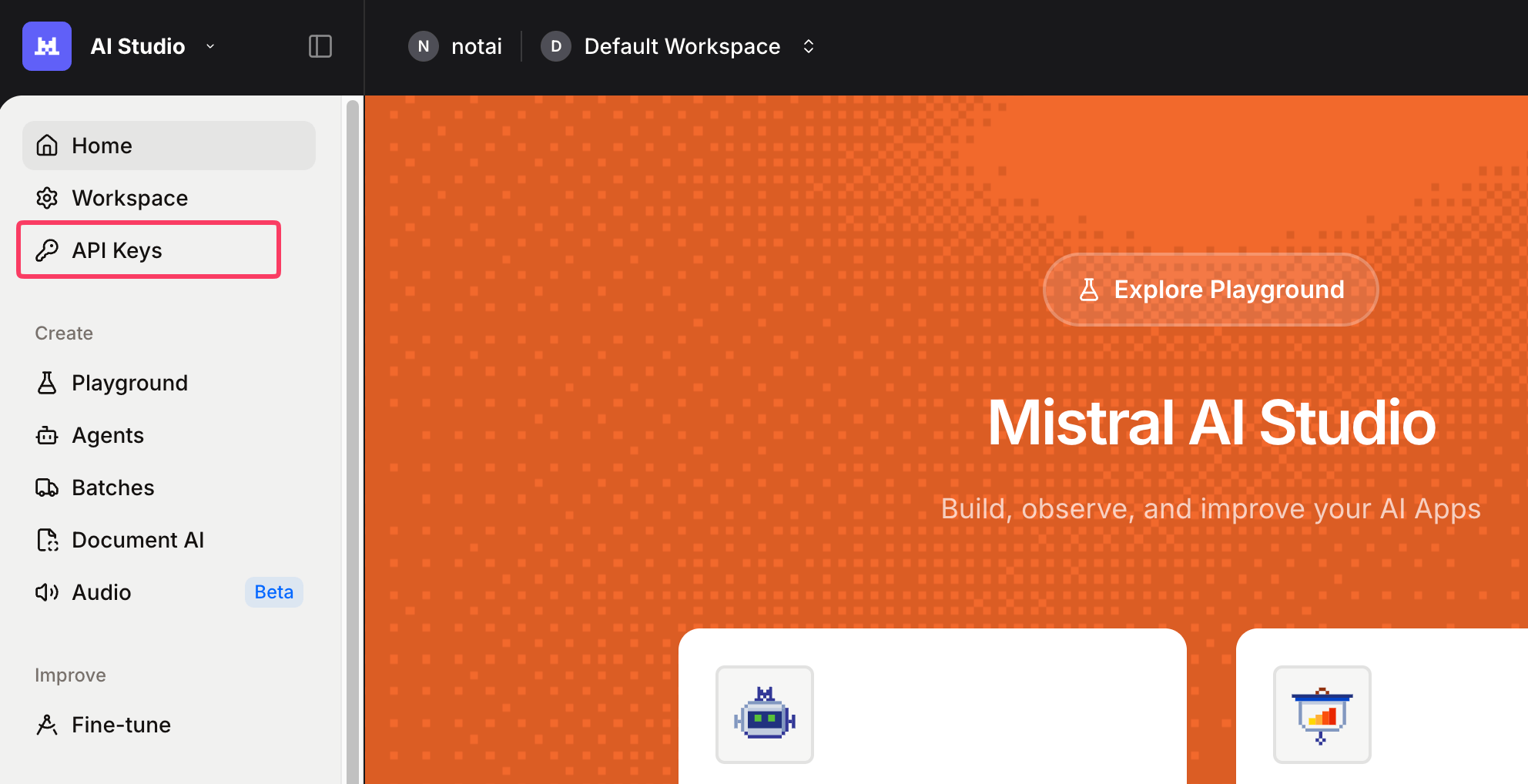Click the Mistral AI Studio logo
Viewport: 1528px width, 784px height.
pos(46,45)
